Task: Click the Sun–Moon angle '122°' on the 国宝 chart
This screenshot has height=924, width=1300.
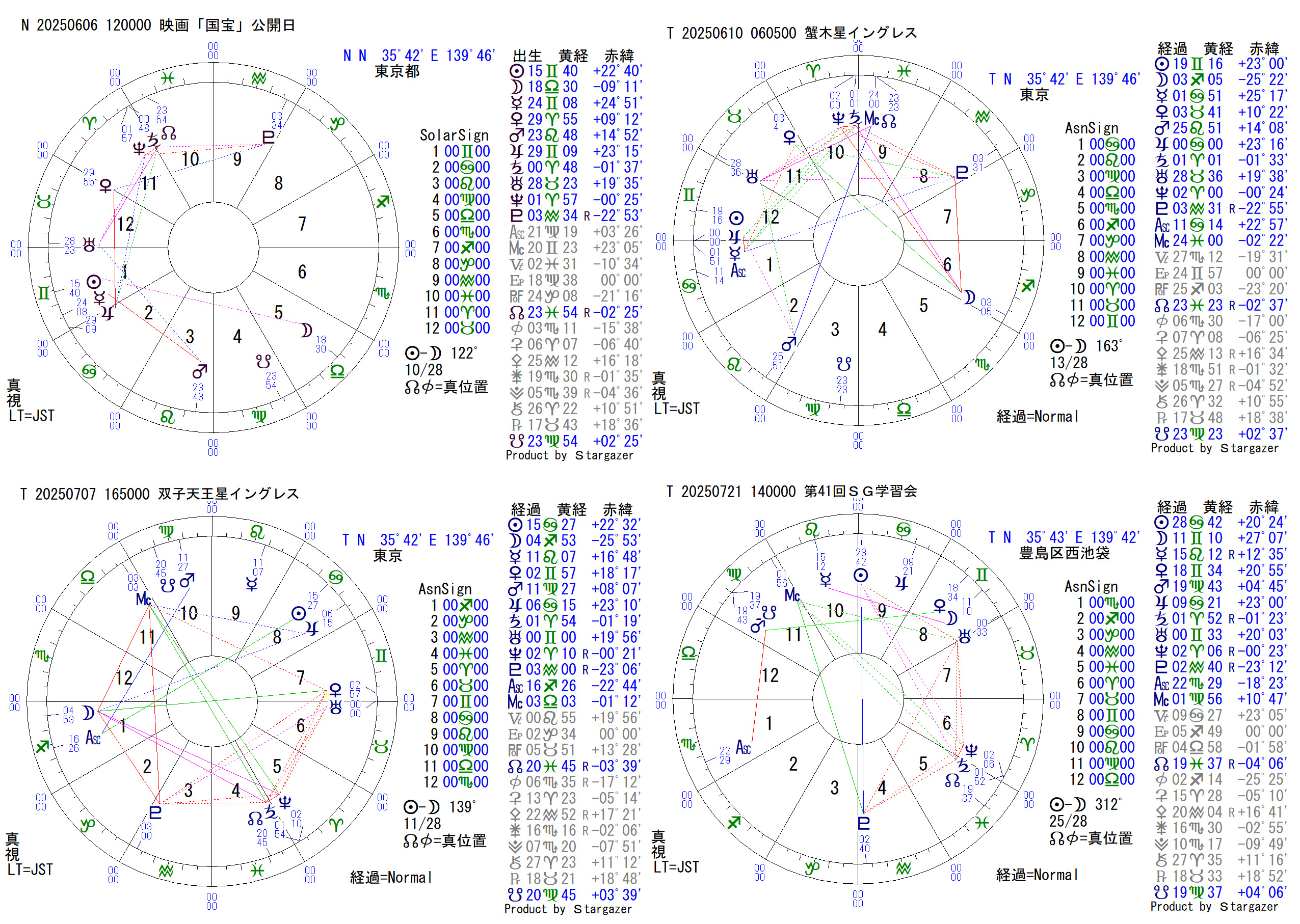Action: [464, 354]
